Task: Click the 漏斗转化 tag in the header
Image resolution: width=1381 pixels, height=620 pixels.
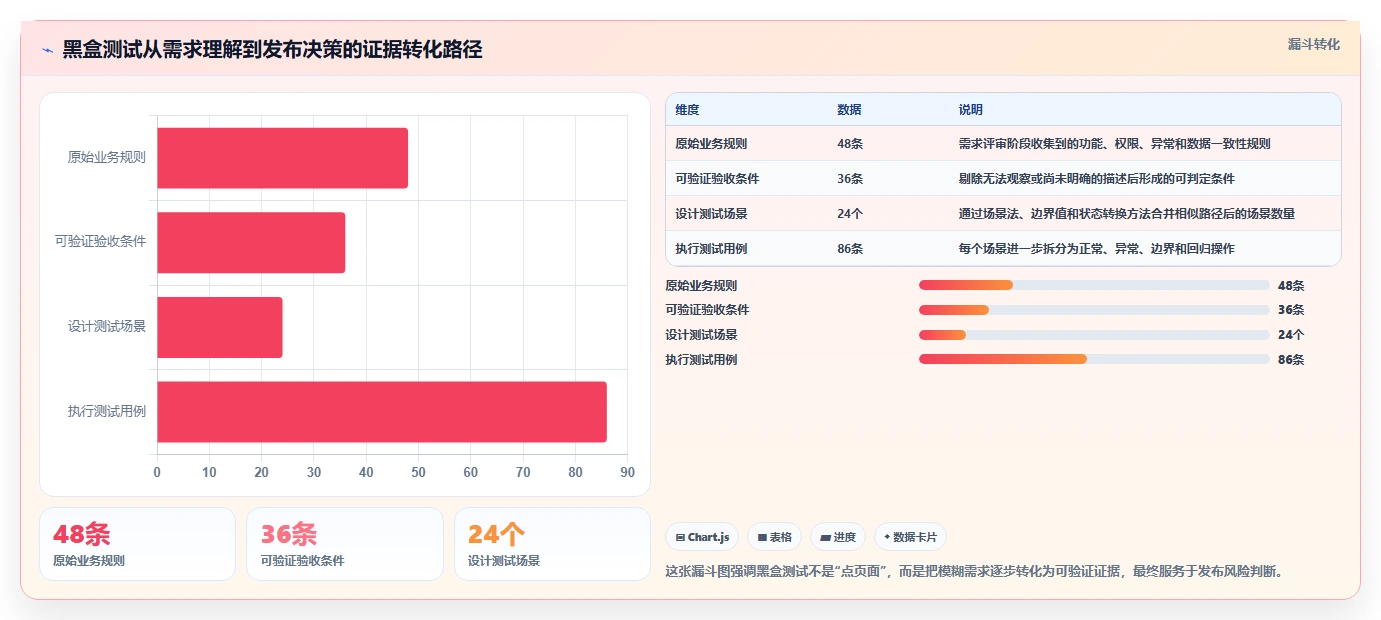Action: click(1313, 44)
